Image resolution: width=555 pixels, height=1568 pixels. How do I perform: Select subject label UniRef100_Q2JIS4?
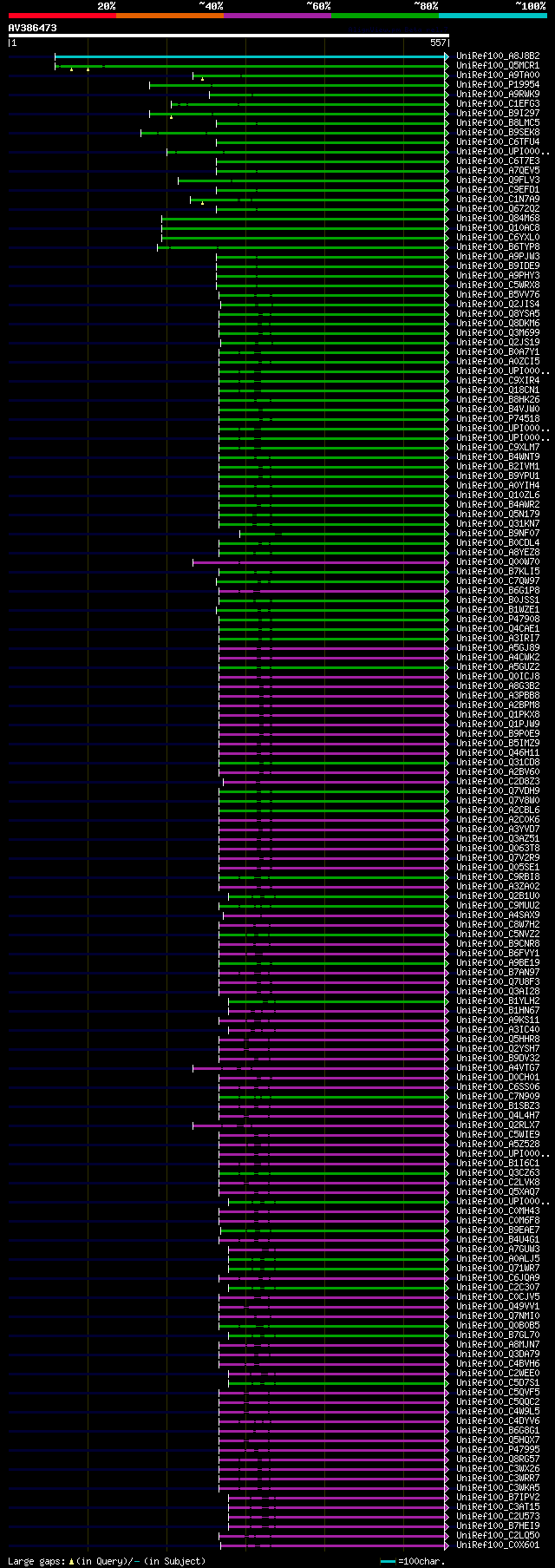tap(498, 305)
